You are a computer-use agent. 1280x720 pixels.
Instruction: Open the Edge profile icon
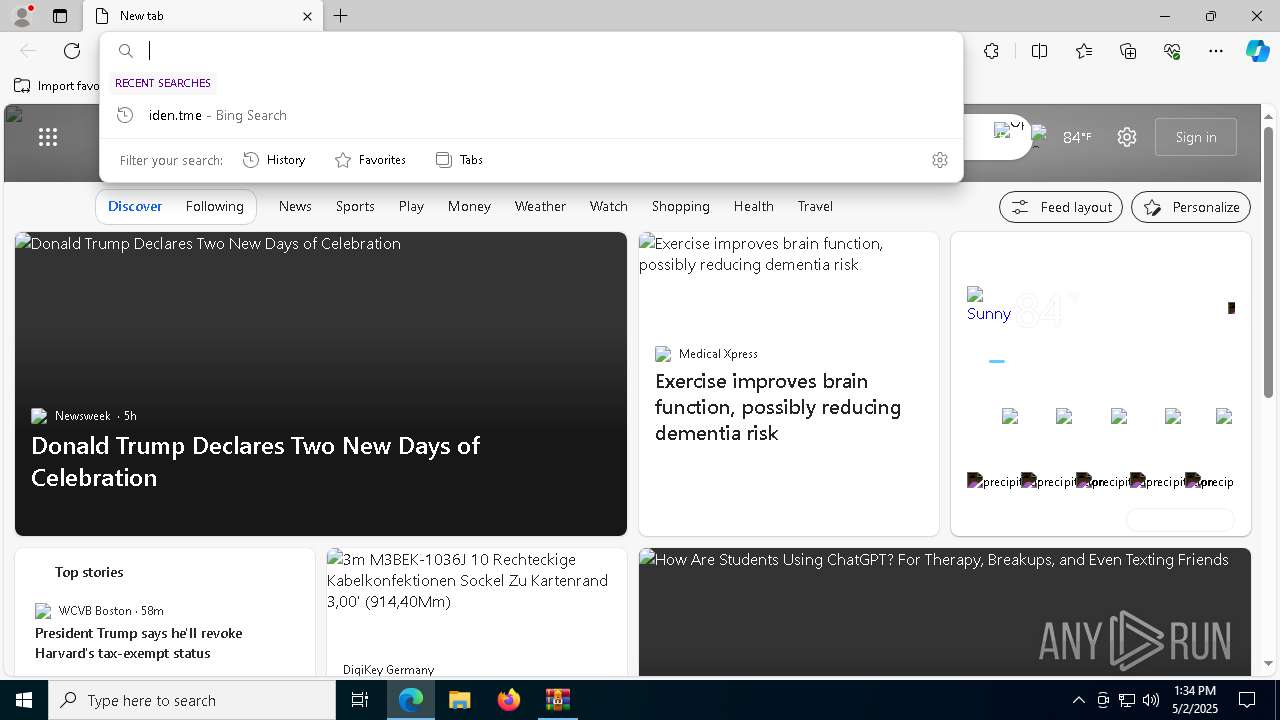[x=21, y=15]
